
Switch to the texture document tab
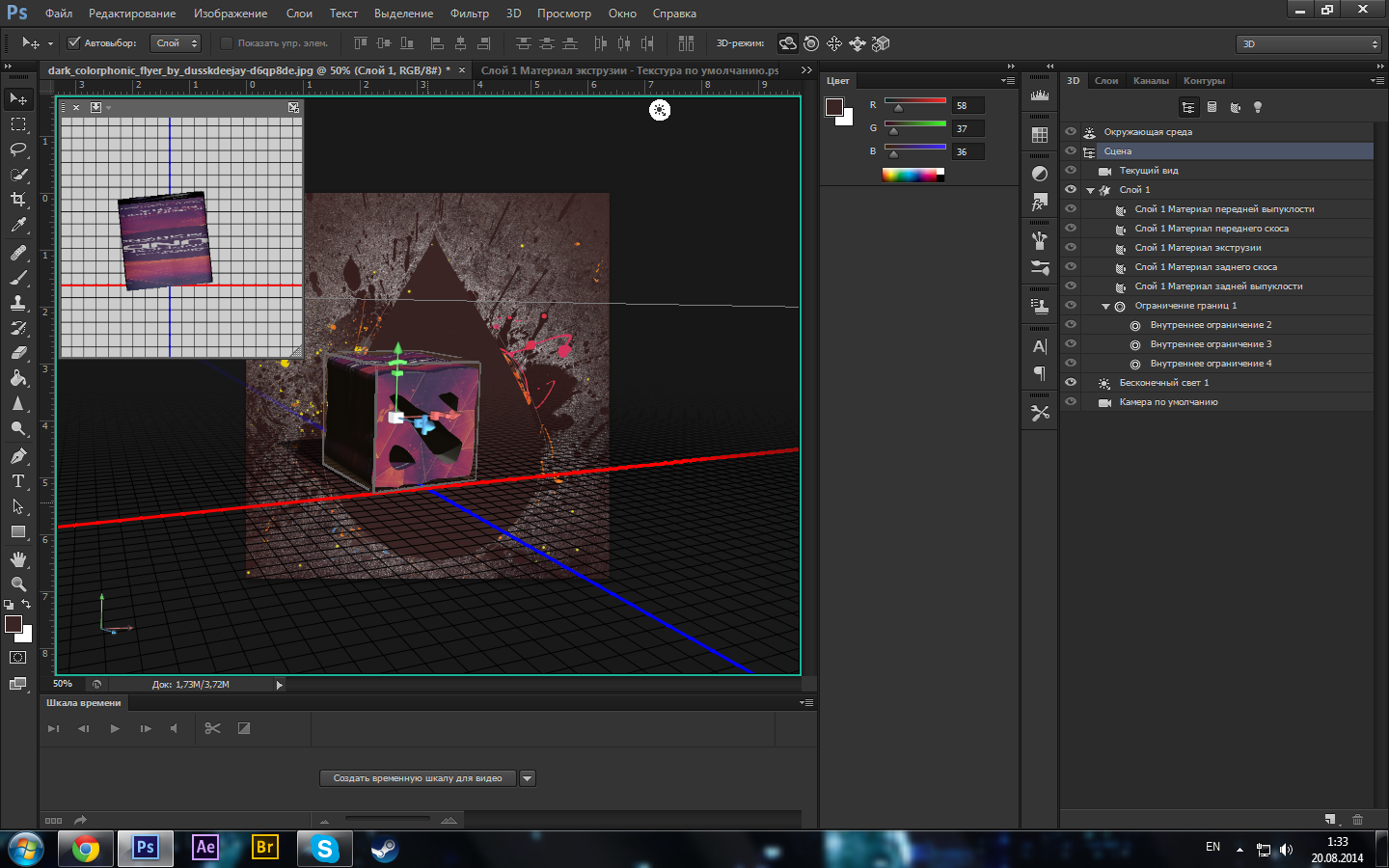[630, 70]
